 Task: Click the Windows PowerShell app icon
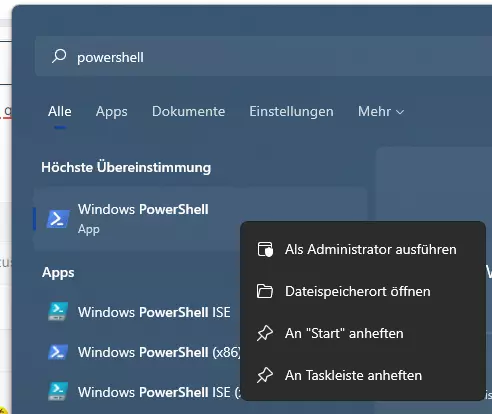click(x=58, y=219)
